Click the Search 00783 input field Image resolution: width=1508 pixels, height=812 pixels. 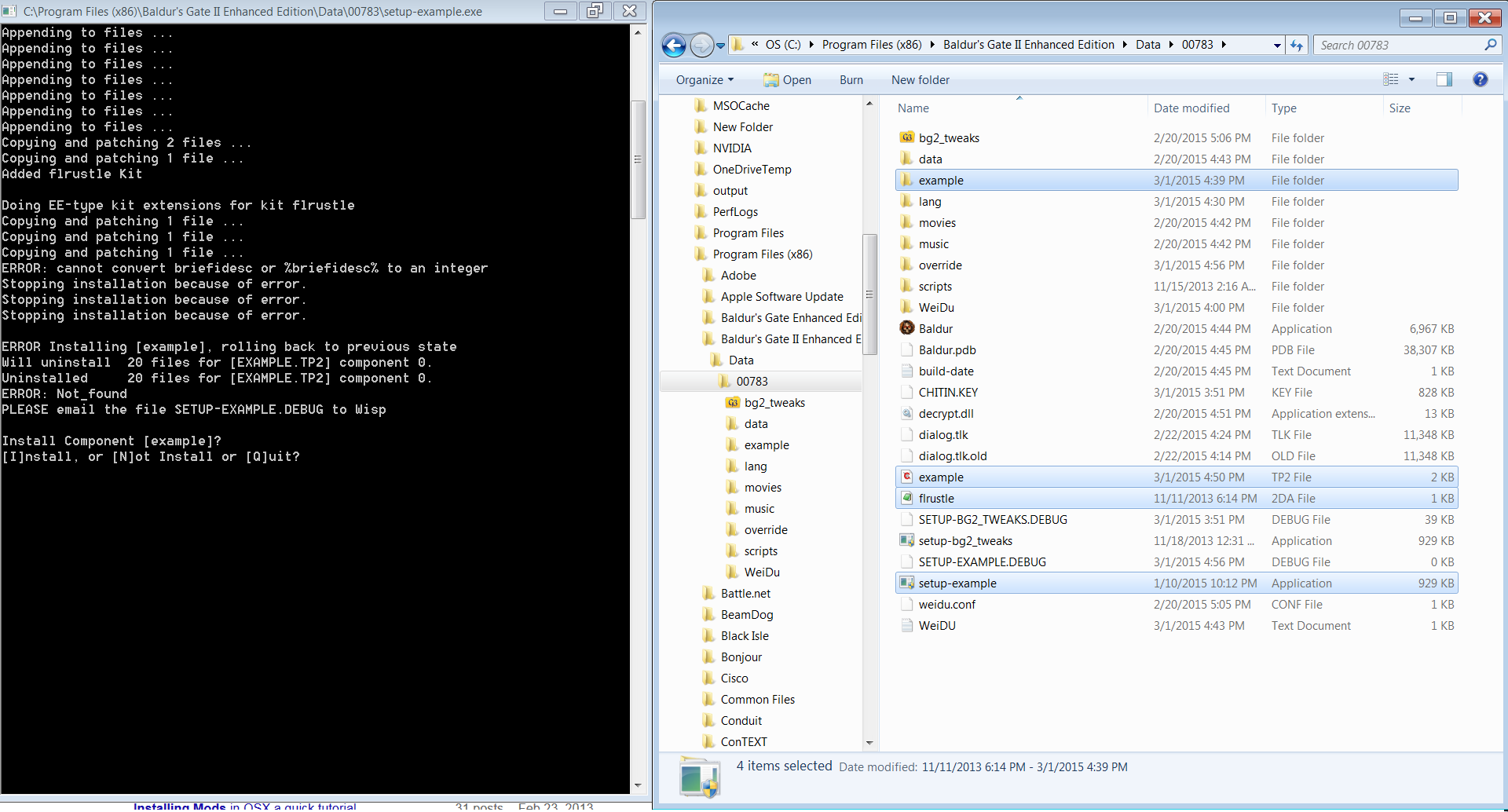click(x=1399, y=46)
